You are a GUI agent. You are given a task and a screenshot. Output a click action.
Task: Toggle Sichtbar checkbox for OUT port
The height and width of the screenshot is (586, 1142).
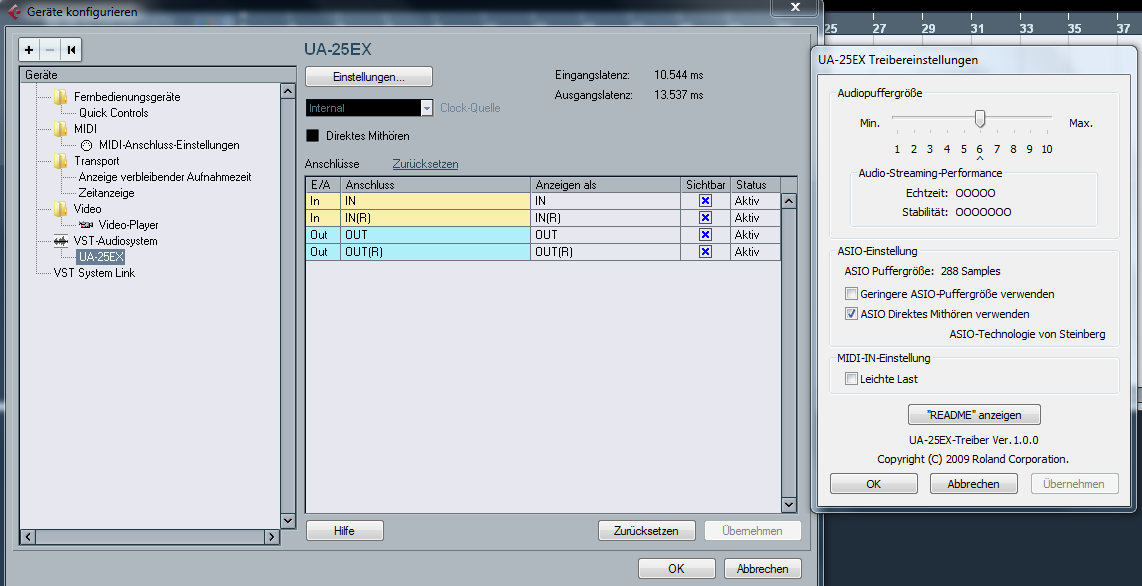tap(705, 234)
